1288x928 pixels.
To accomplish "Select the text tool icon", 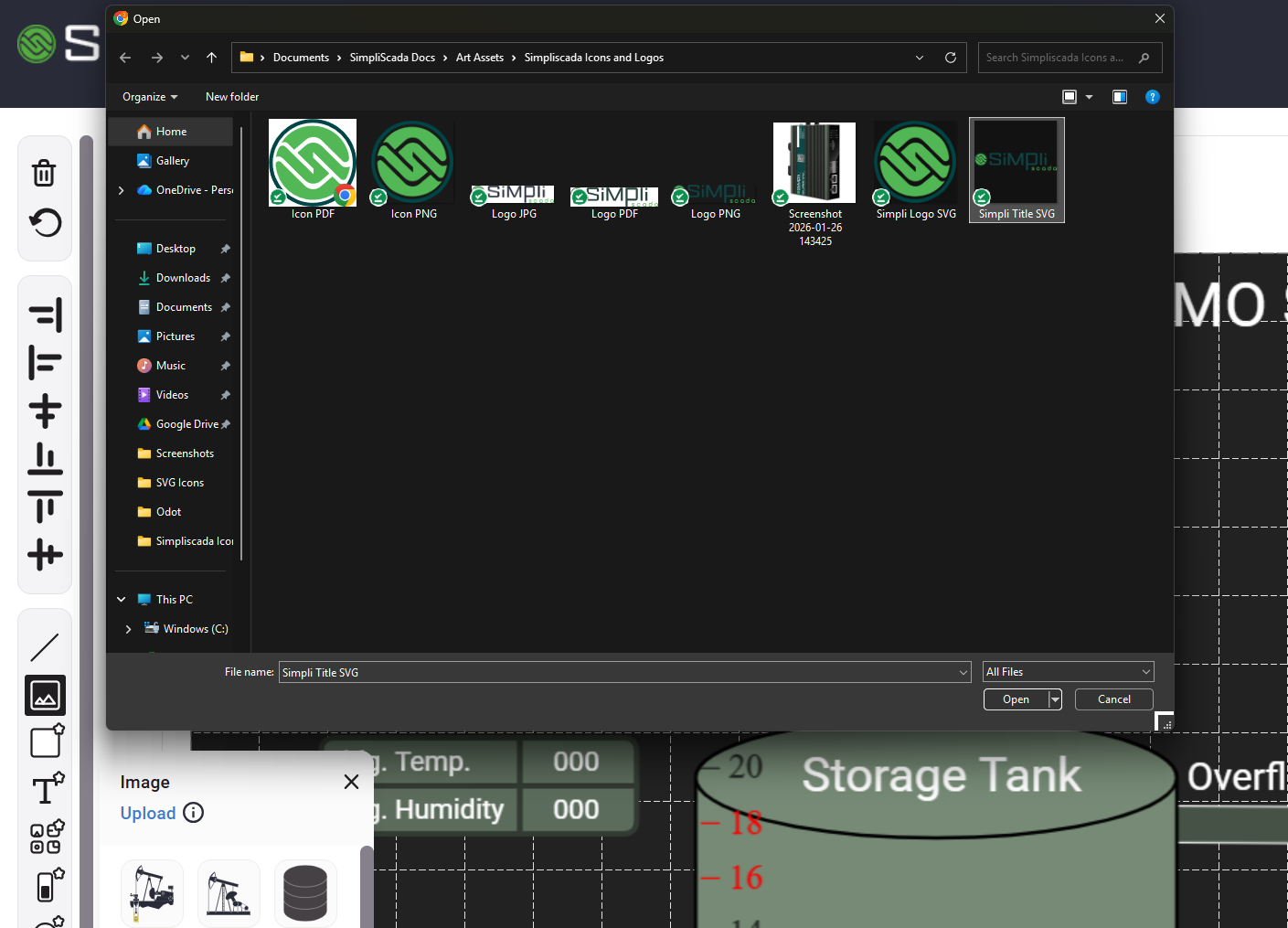I will 46,789.
